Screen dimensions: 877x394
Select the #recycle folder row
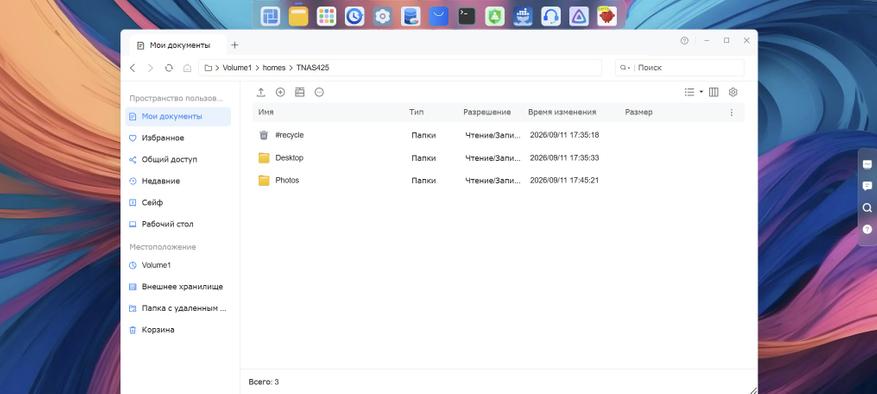coord(498,135)
